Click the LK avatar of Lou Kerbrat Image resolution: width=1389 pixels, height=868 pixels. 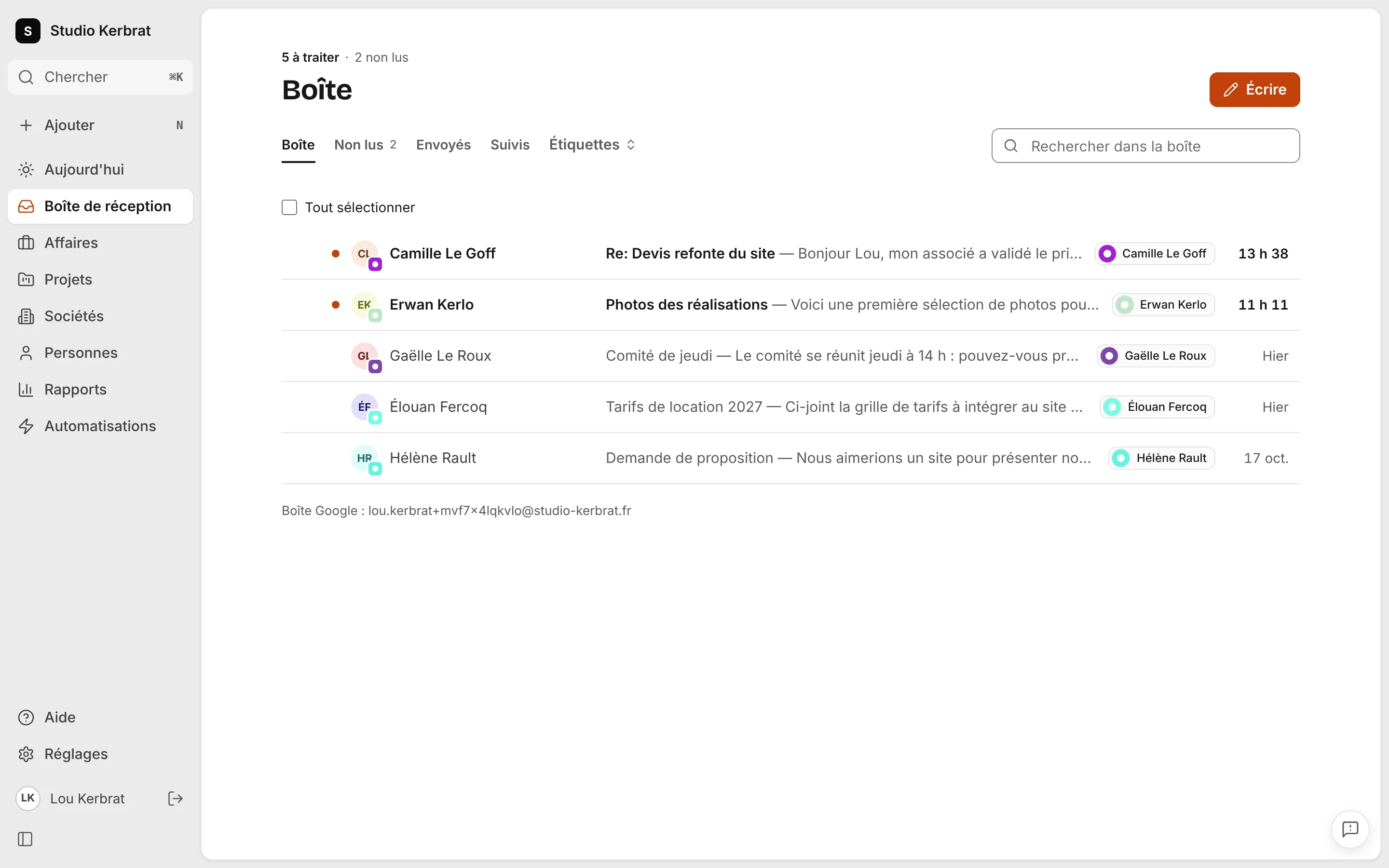pos(27,799)
